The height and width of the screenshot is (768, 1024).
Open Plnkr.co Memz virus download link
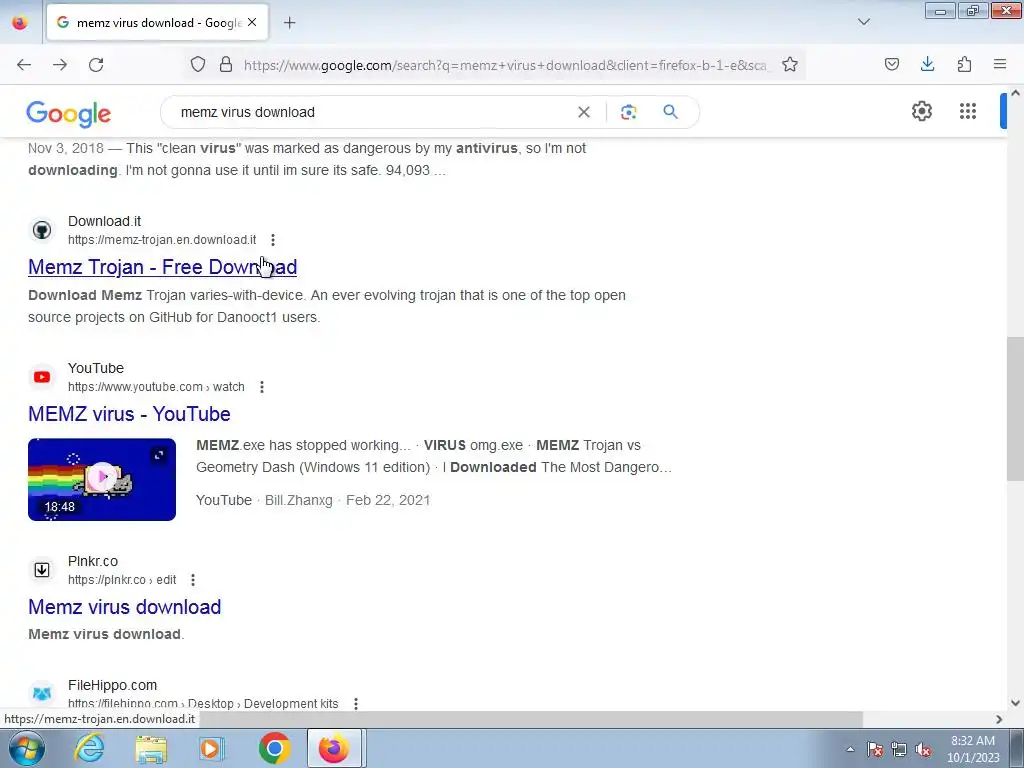(x=125, y=607)
